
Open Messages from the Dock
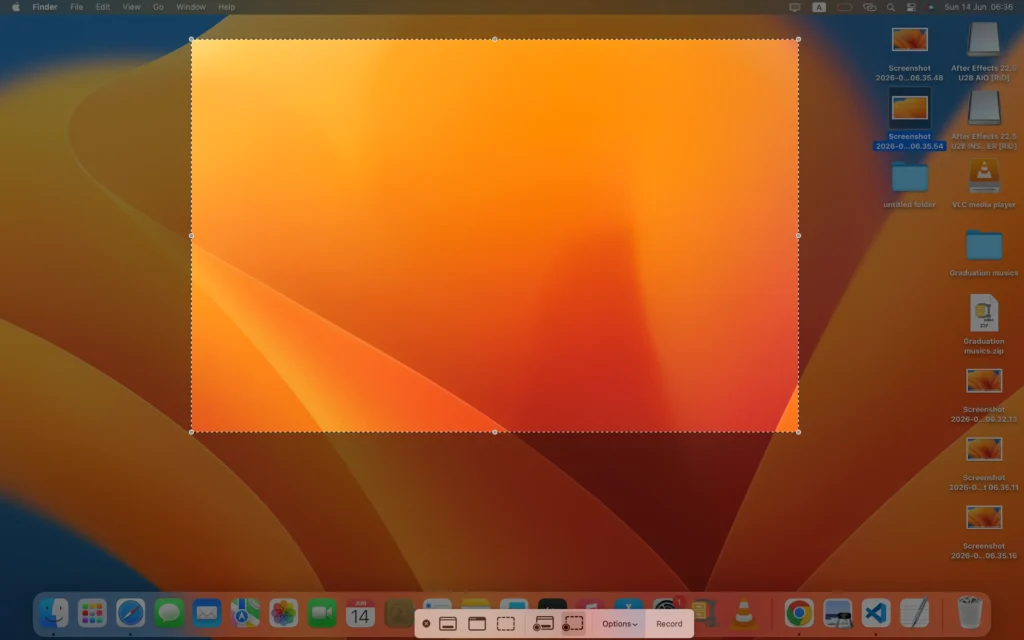(x=168, y=613)
